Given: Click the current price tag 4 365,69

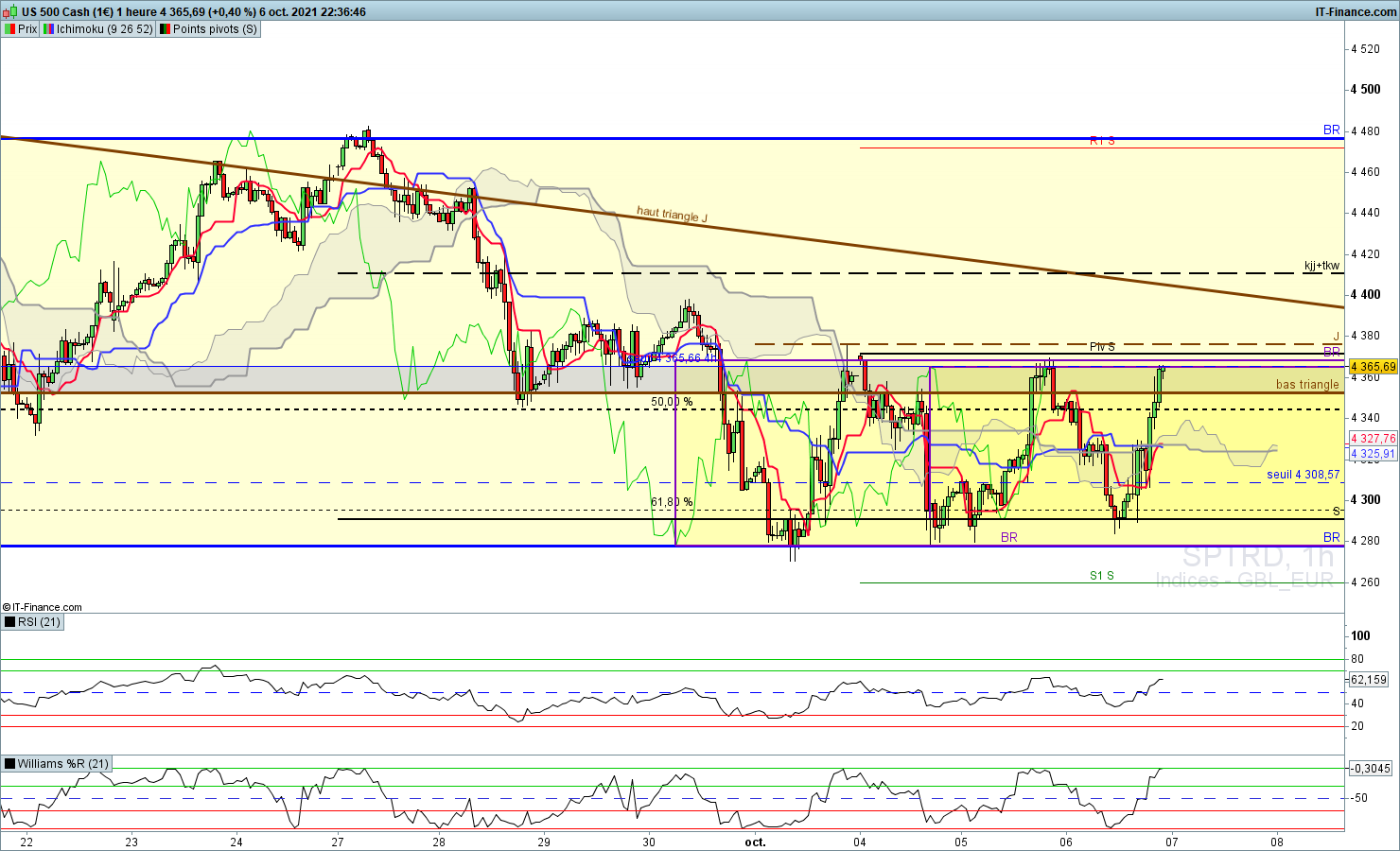Looking at the screenshot, I should click(x=1373, y=366).
